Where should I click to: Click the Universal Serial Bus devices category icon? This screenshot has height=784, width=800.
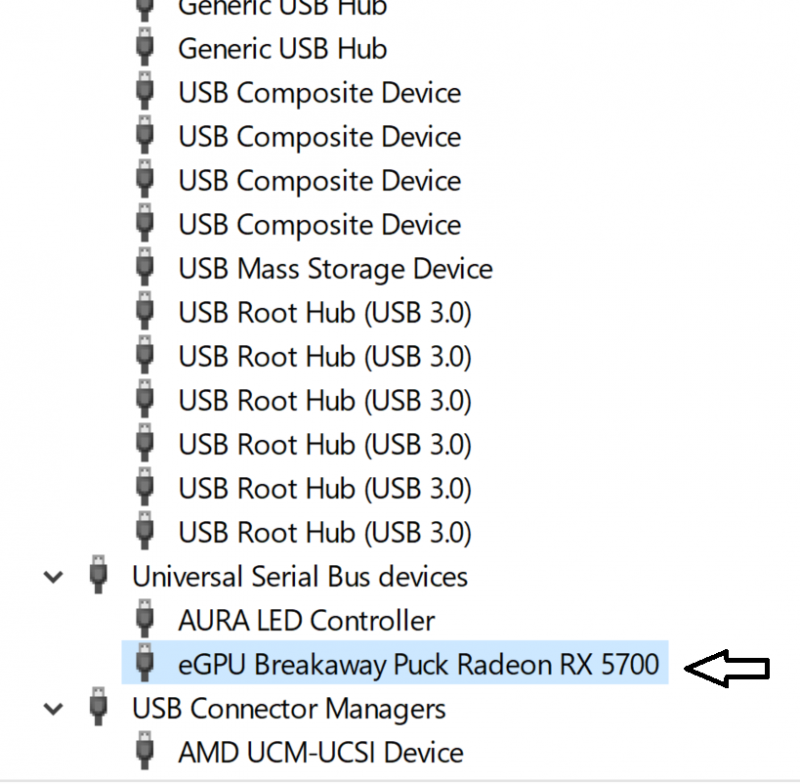[98, 576]
